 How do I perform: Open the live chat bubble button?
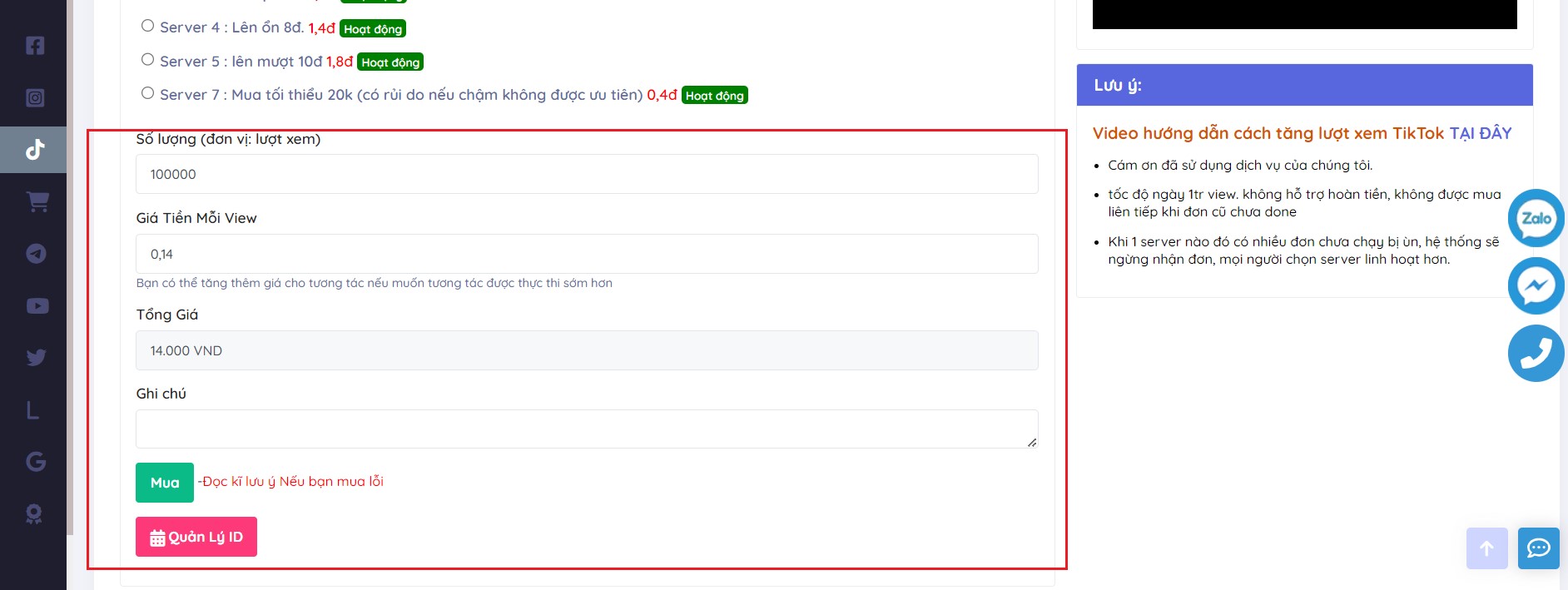pyautogui.click(x=1538, y=548)
